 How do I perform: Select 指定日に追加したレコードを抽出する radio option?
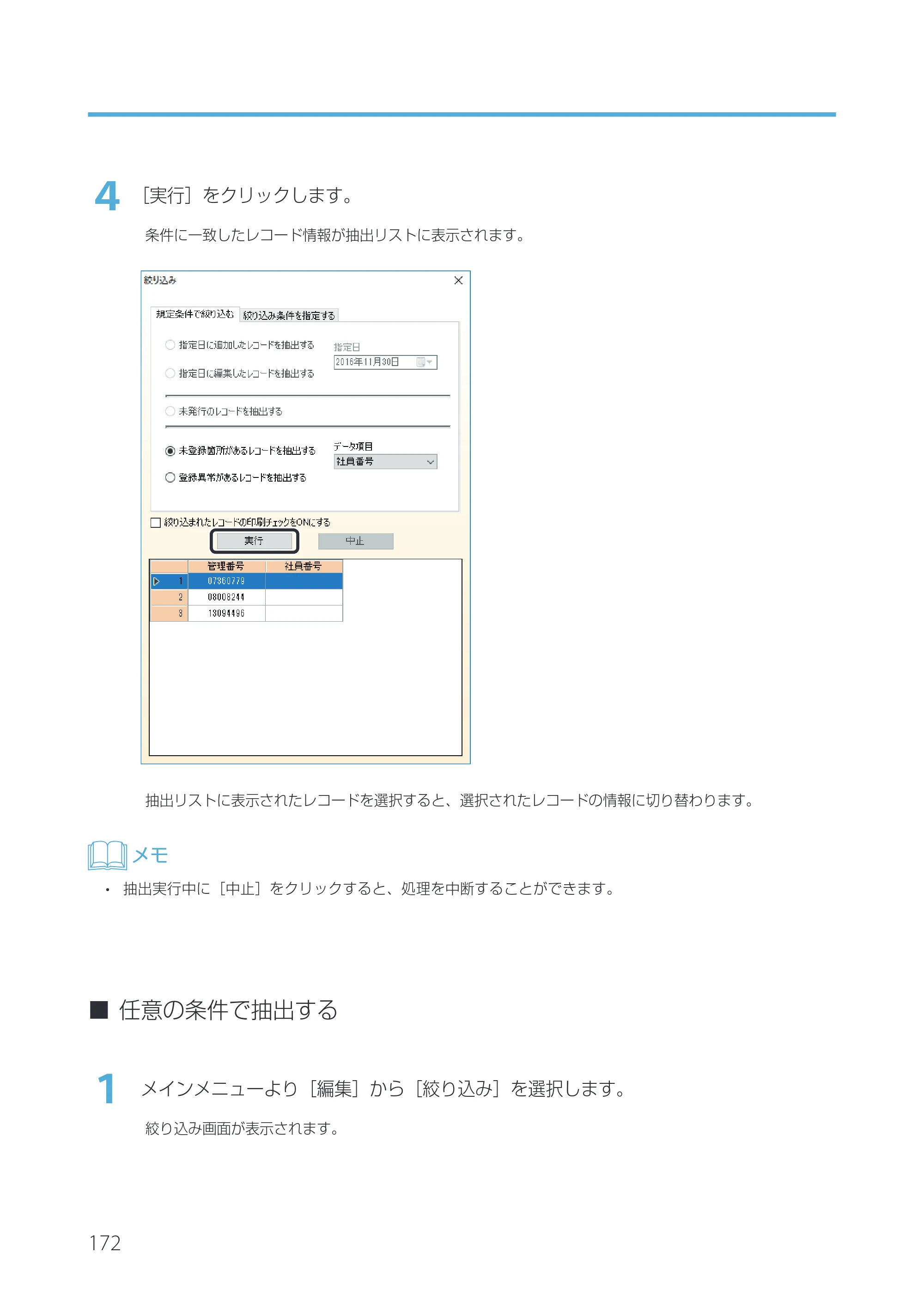[x=170, y=345]
